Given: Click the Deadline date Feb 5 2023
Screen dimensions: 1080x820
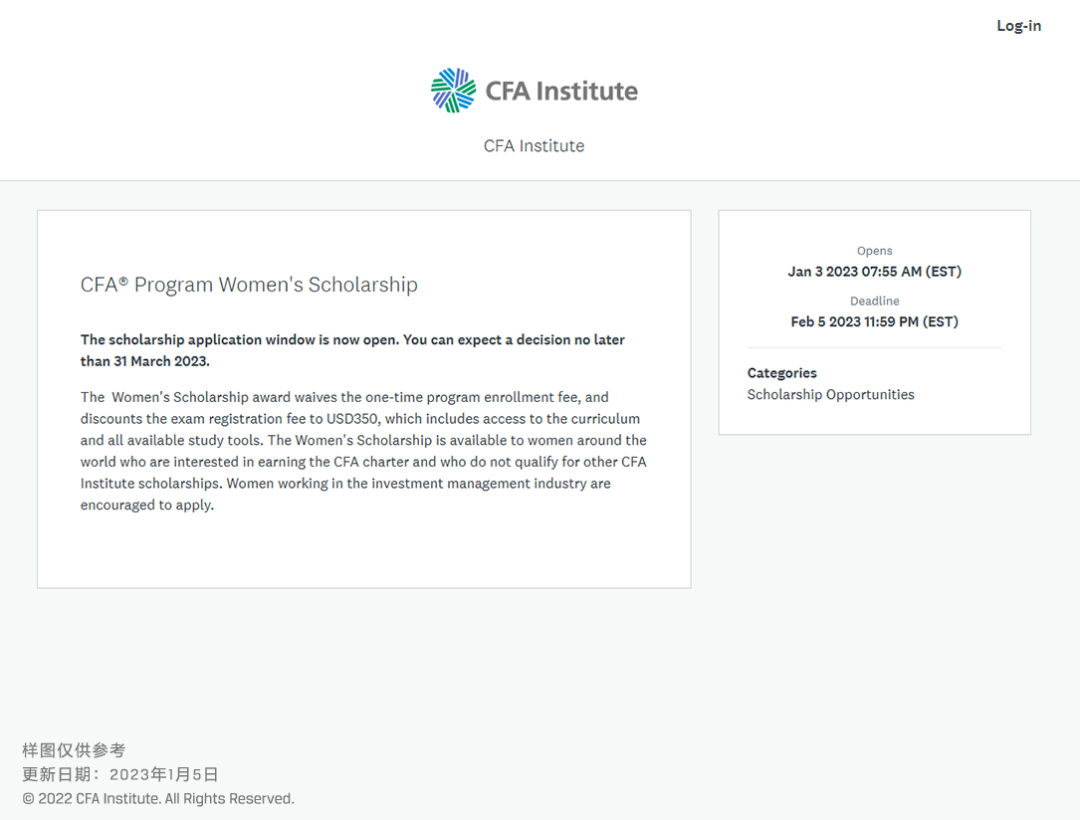Looking at the screenshot, I should pyautogui.click(x=875, y=322).
